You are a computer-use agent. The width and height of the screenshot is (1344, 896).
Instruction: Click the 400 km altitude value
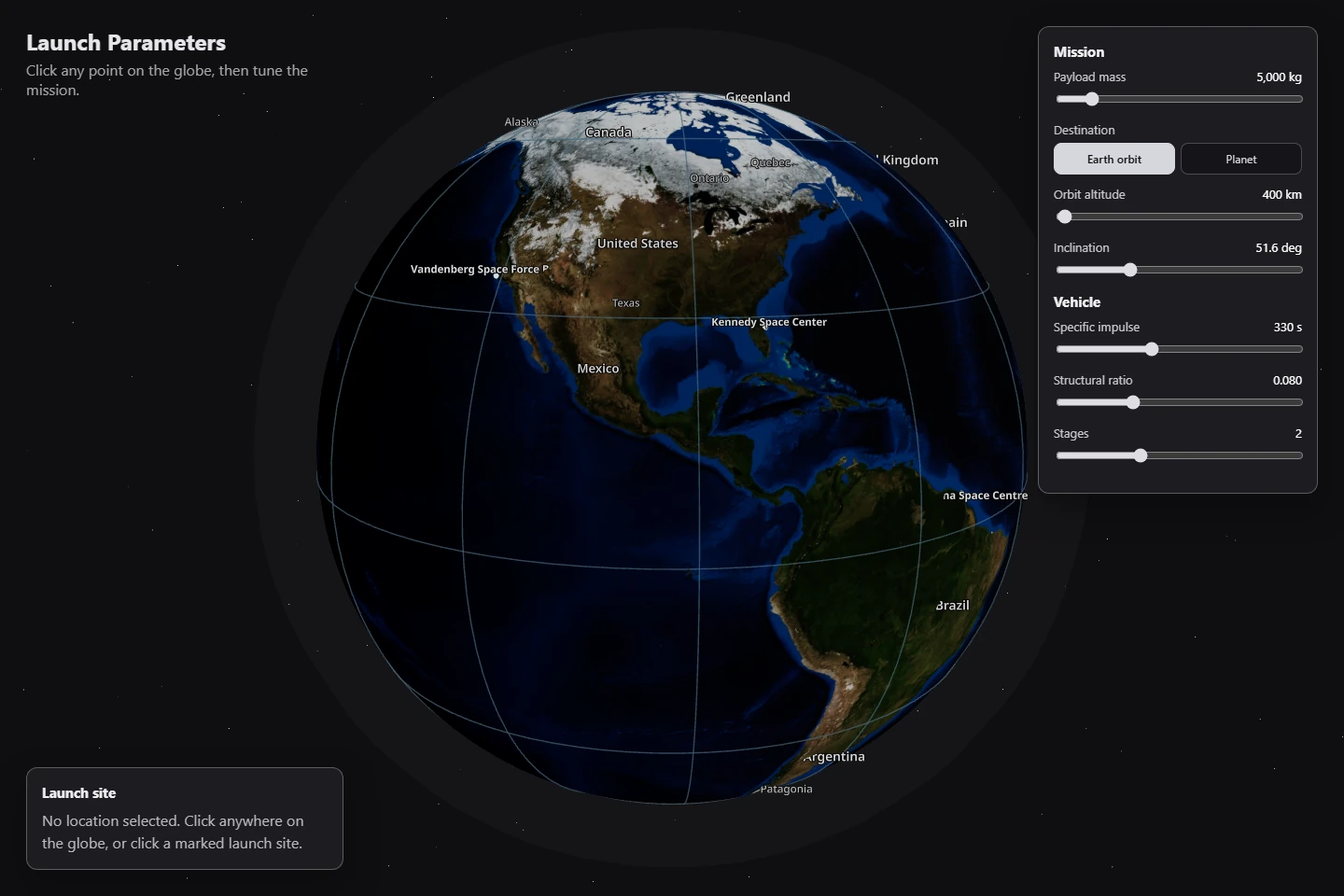1281,195
